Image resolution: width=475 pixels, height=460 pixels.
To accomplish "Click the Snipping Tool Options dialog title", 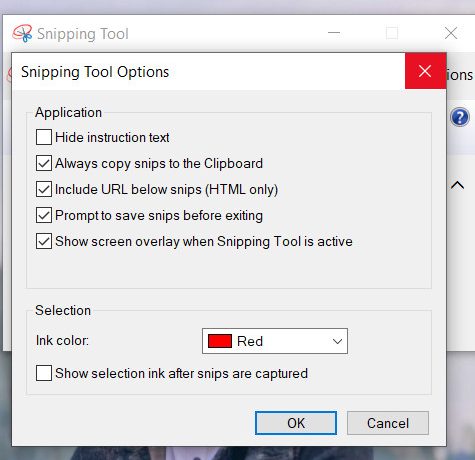I will point(95,72).
